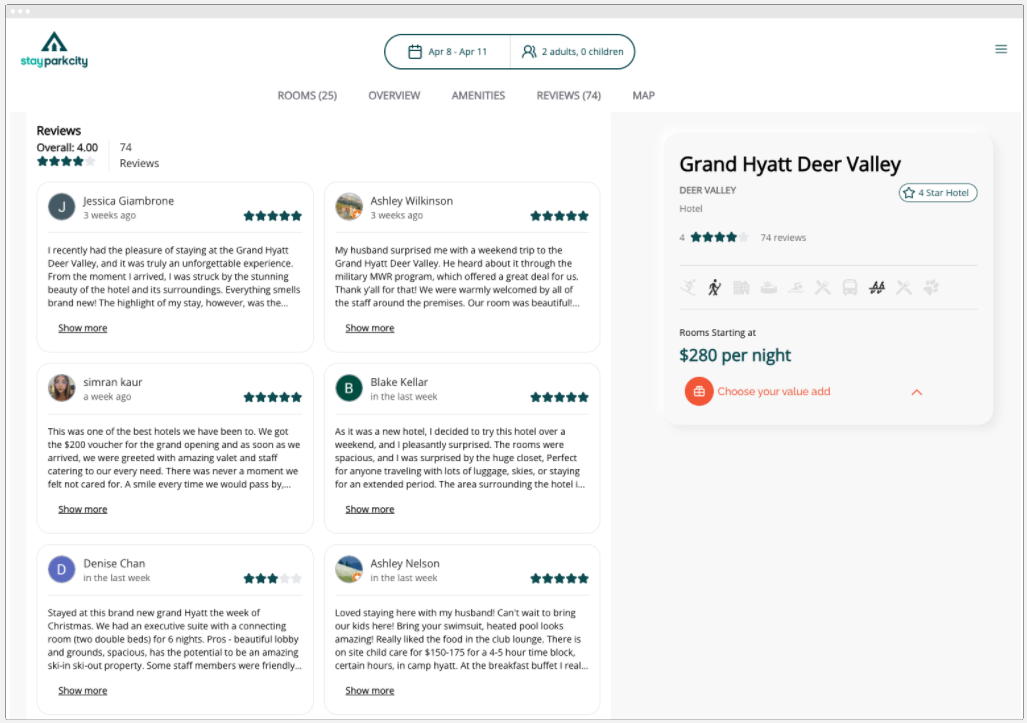Click simran kaur's profile photo
The height and width of the screenshot is (723, 1027).
tap(62, 388)
